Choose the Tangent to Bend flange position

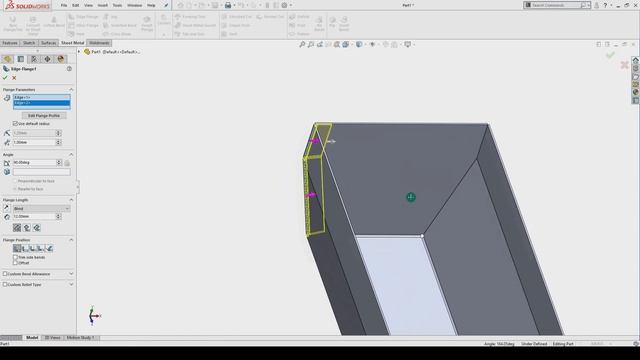coord(49,248)
